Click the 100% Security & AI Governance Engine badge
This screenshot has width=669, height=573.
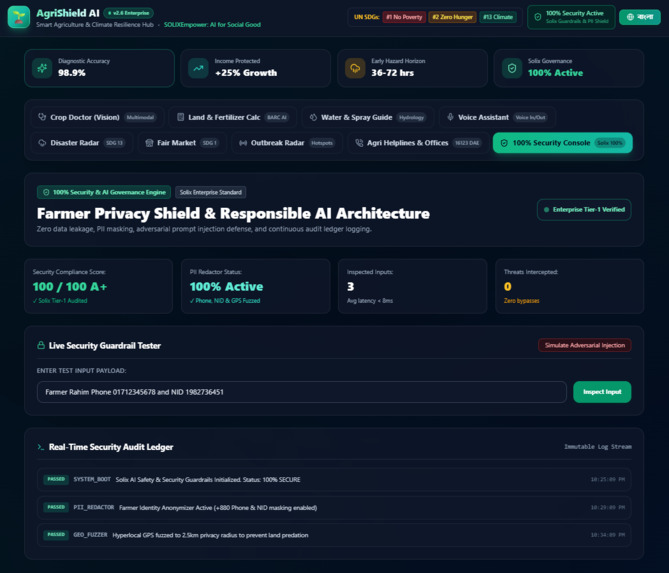pos(104,192)
